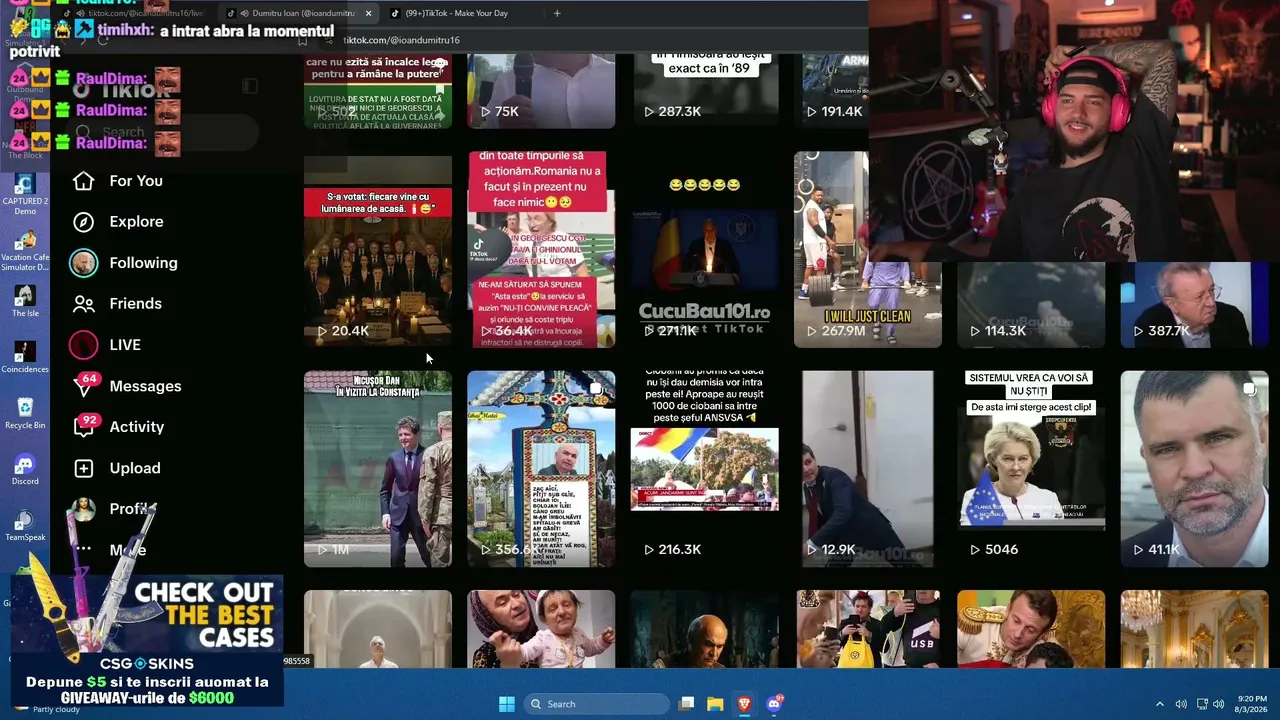Click the browser address bar URL

401,40
